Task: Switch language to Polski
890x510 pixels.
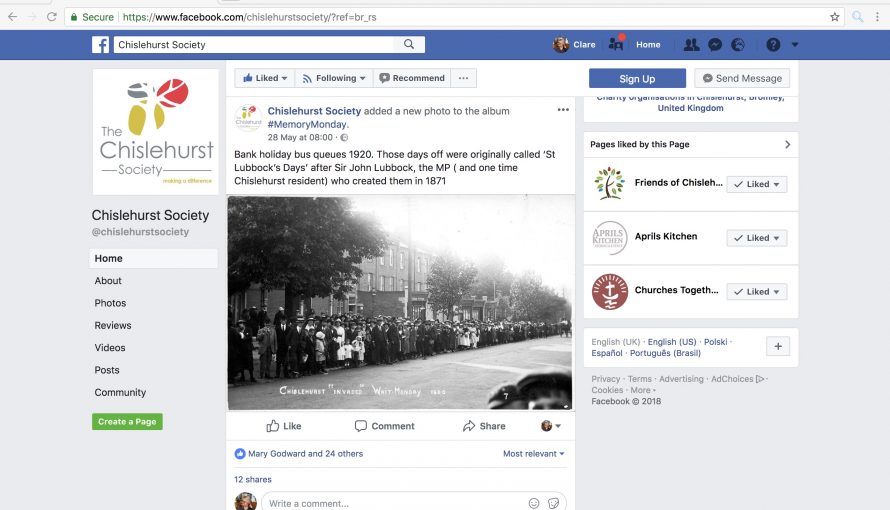Action: click(715, 342)
